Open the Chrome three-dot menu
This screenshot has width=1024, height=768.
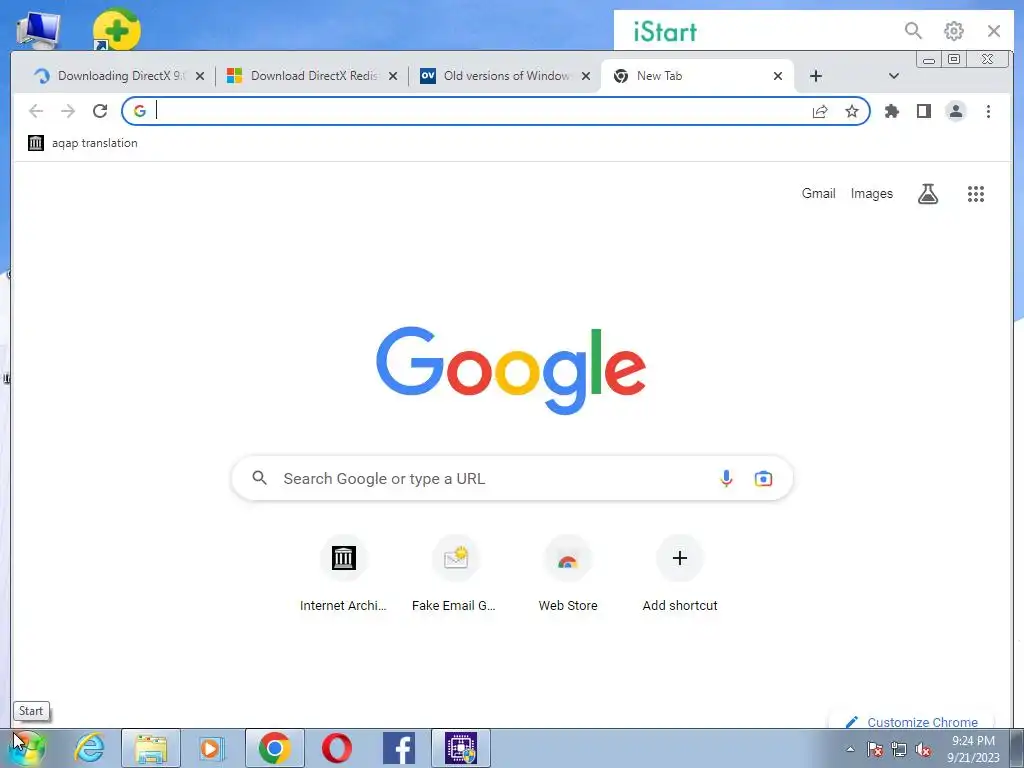point(988,112)
